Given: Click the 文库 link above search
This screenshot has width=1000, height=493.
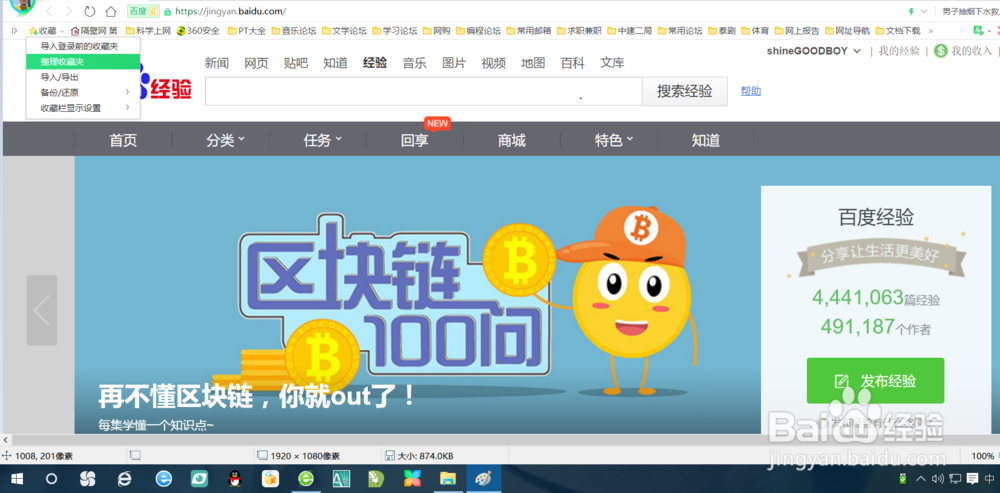Looking at the screenshot, I should (x=612, y=63).
